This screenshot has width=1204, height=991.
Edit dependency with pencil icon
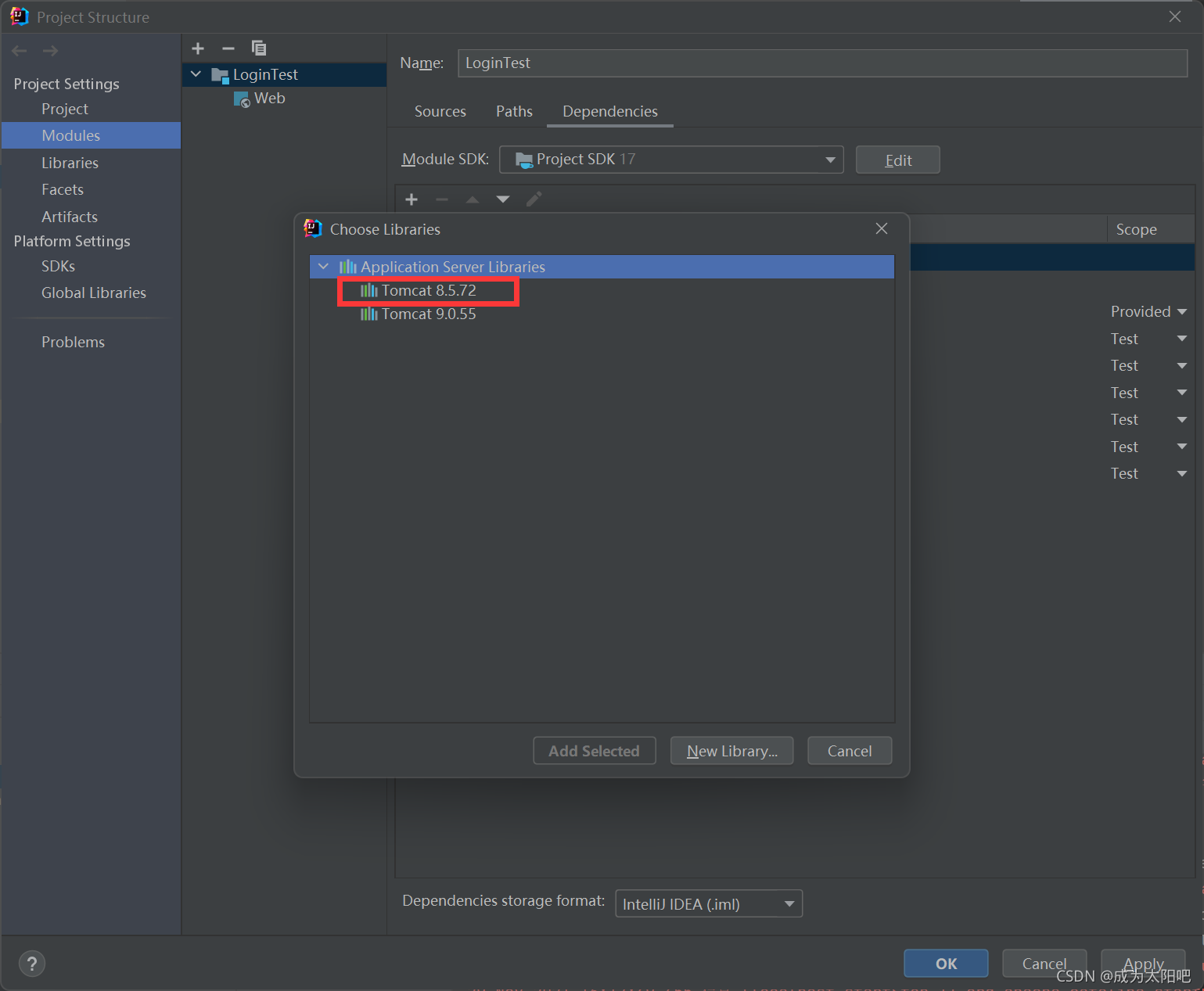click(x=534, y=199)
